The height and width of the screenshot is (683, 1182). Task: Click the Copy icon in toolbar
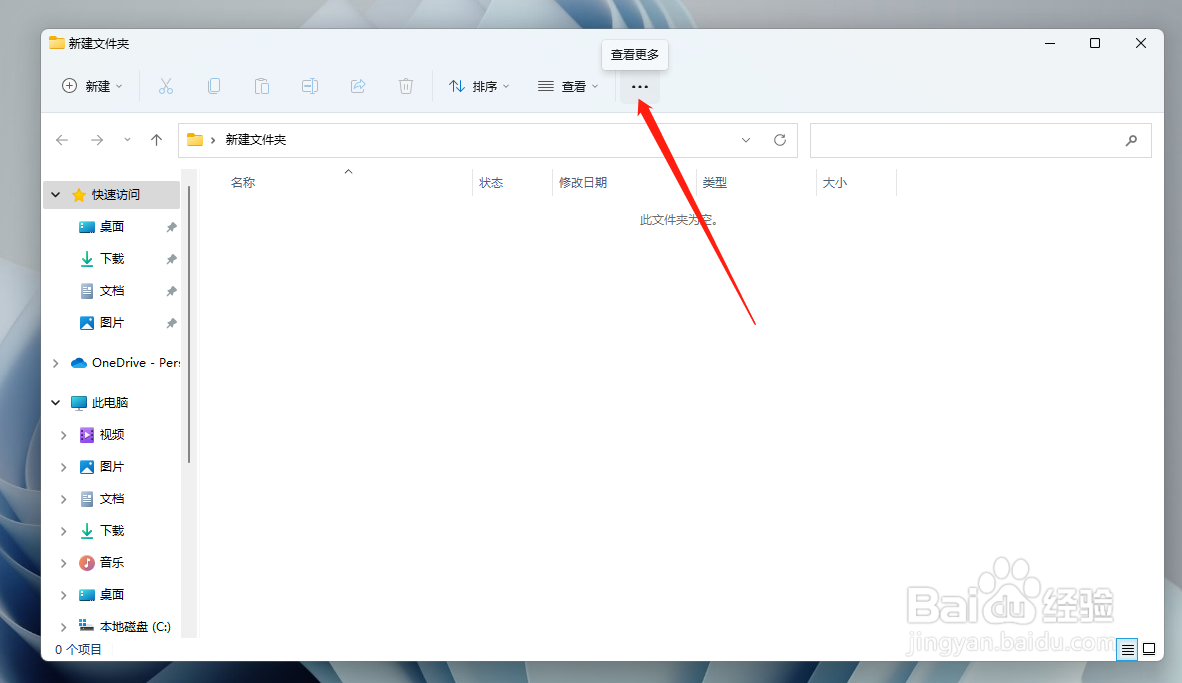coord(214,87)
